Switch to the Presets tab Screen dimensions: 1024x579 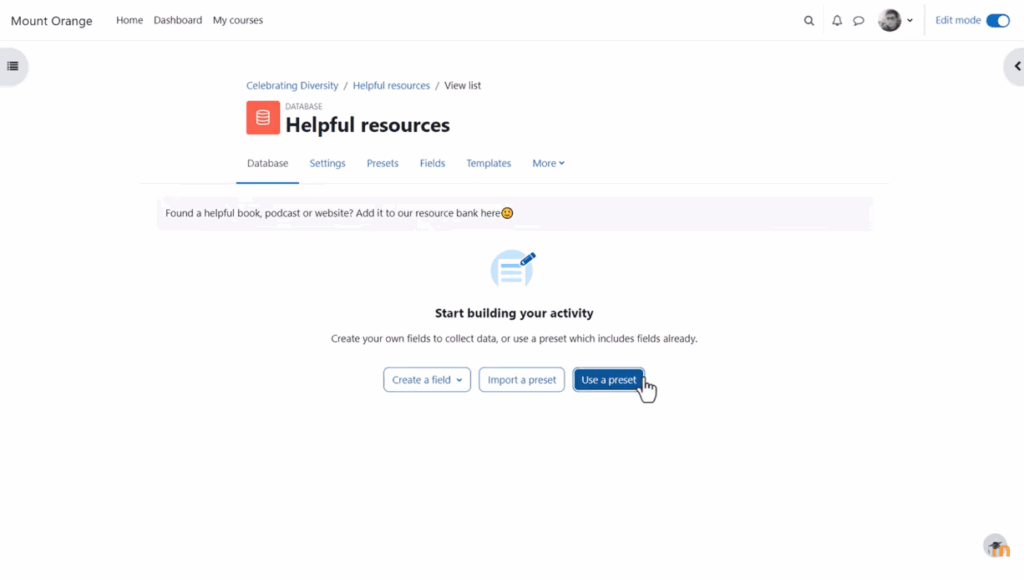click(382, 163)
